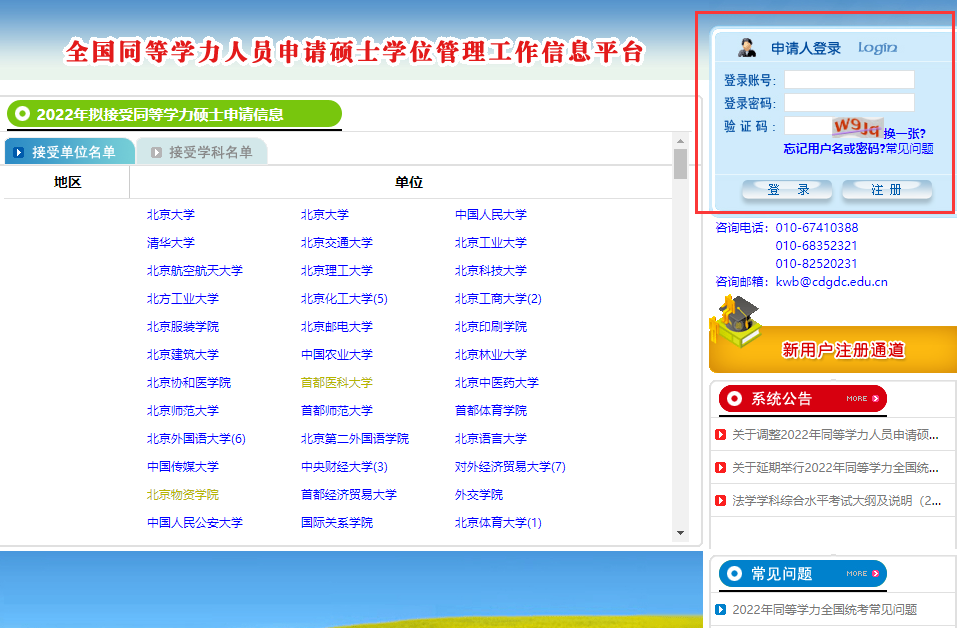The width and height of the screenshot is (957, 628).
Task: Open 忘记用户名或密码? link
Action: point(834,148)
